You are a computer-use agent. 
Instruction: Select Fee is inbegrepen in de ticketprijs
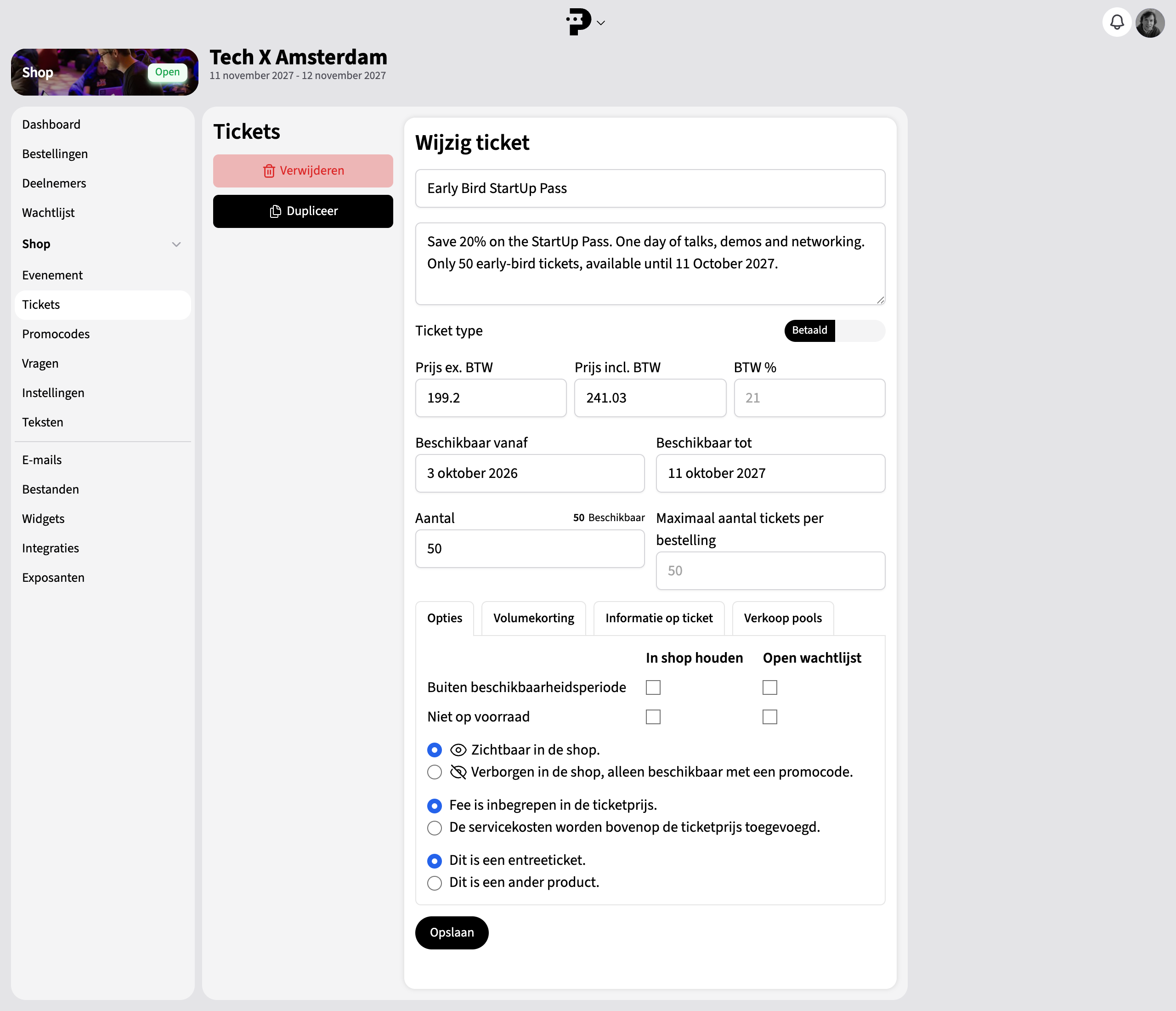pos(434,806)
